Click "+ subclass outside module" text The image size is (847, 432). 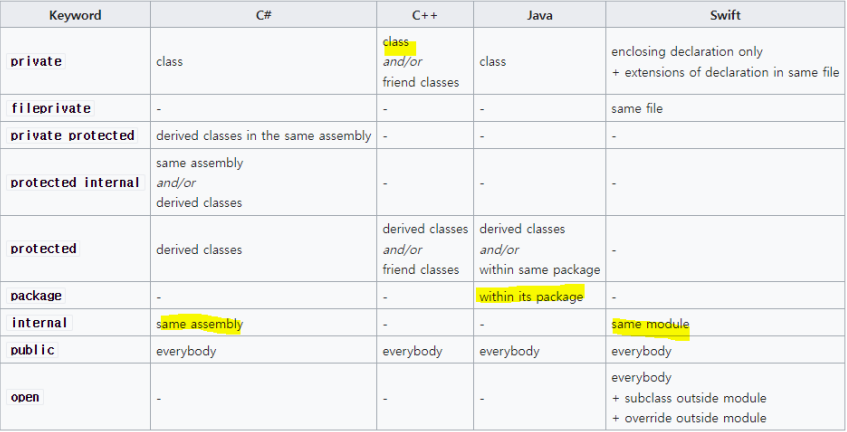tap(689, 398)
